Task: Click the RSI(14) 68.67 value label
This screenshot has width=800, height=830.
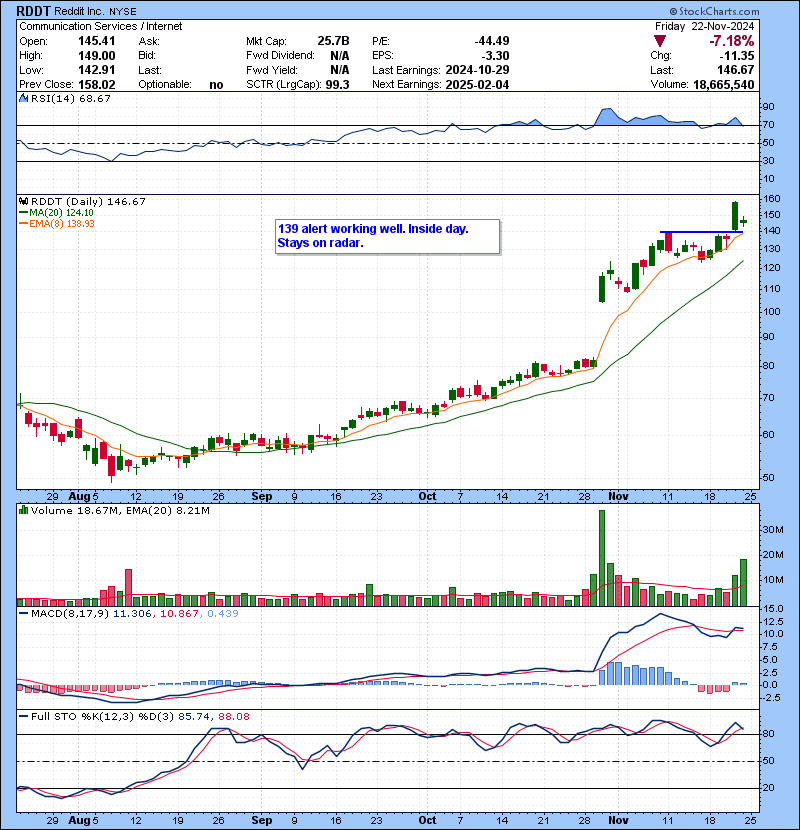Action: click(70, 98)
